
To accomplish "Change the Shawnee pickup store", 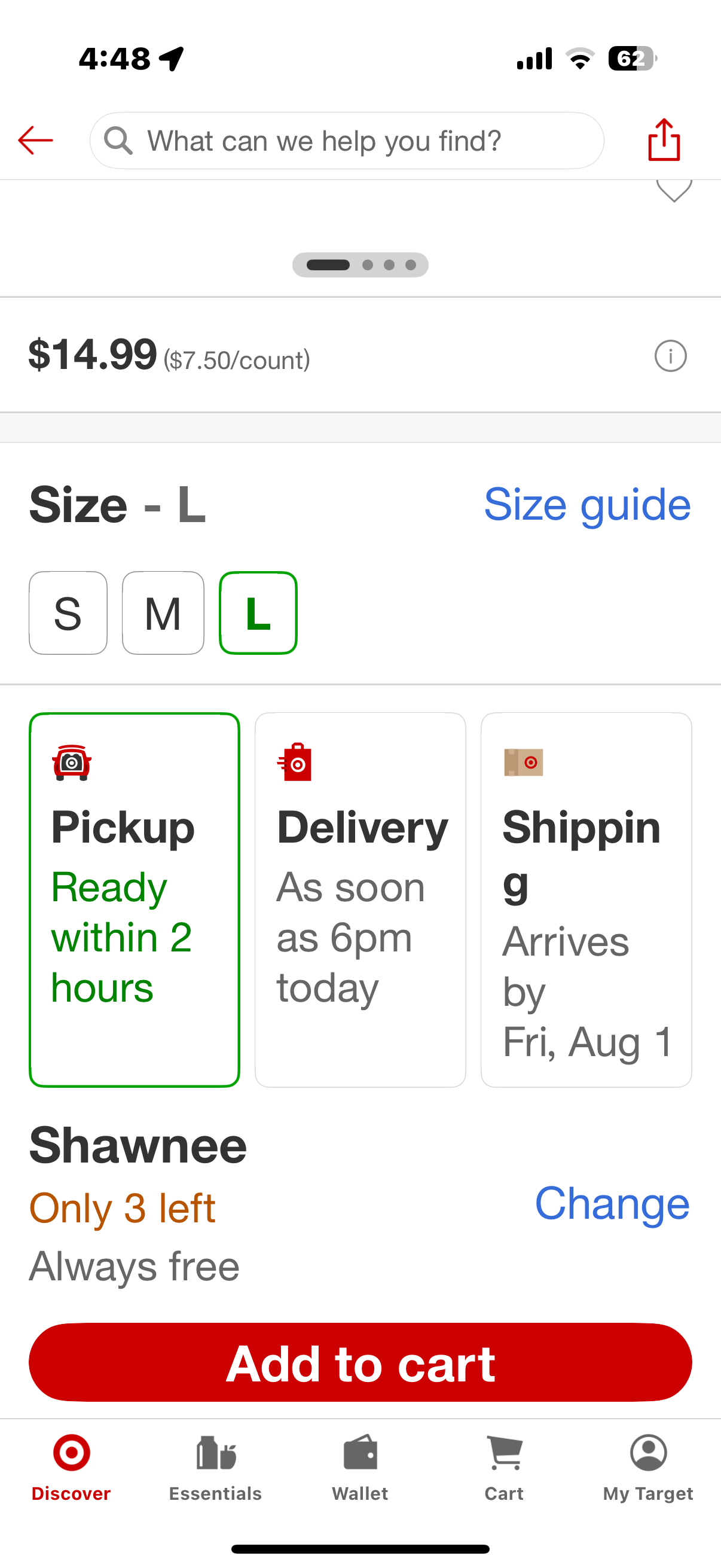I will point(612,1203).
